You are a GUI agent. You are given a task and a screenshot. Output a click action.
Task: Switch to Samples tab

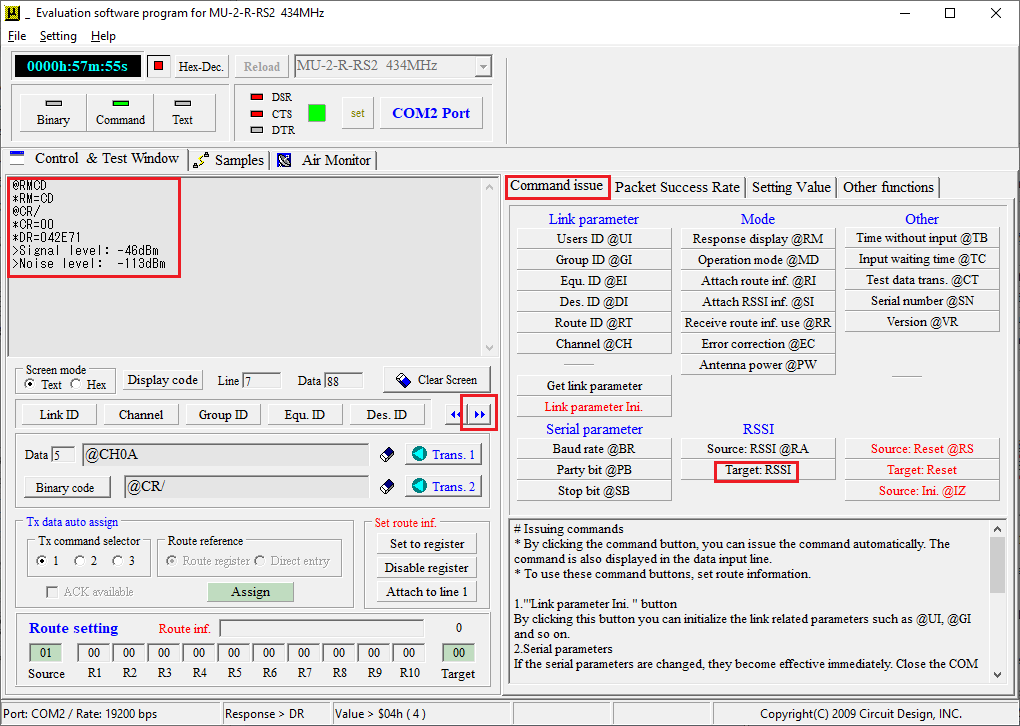230,160
